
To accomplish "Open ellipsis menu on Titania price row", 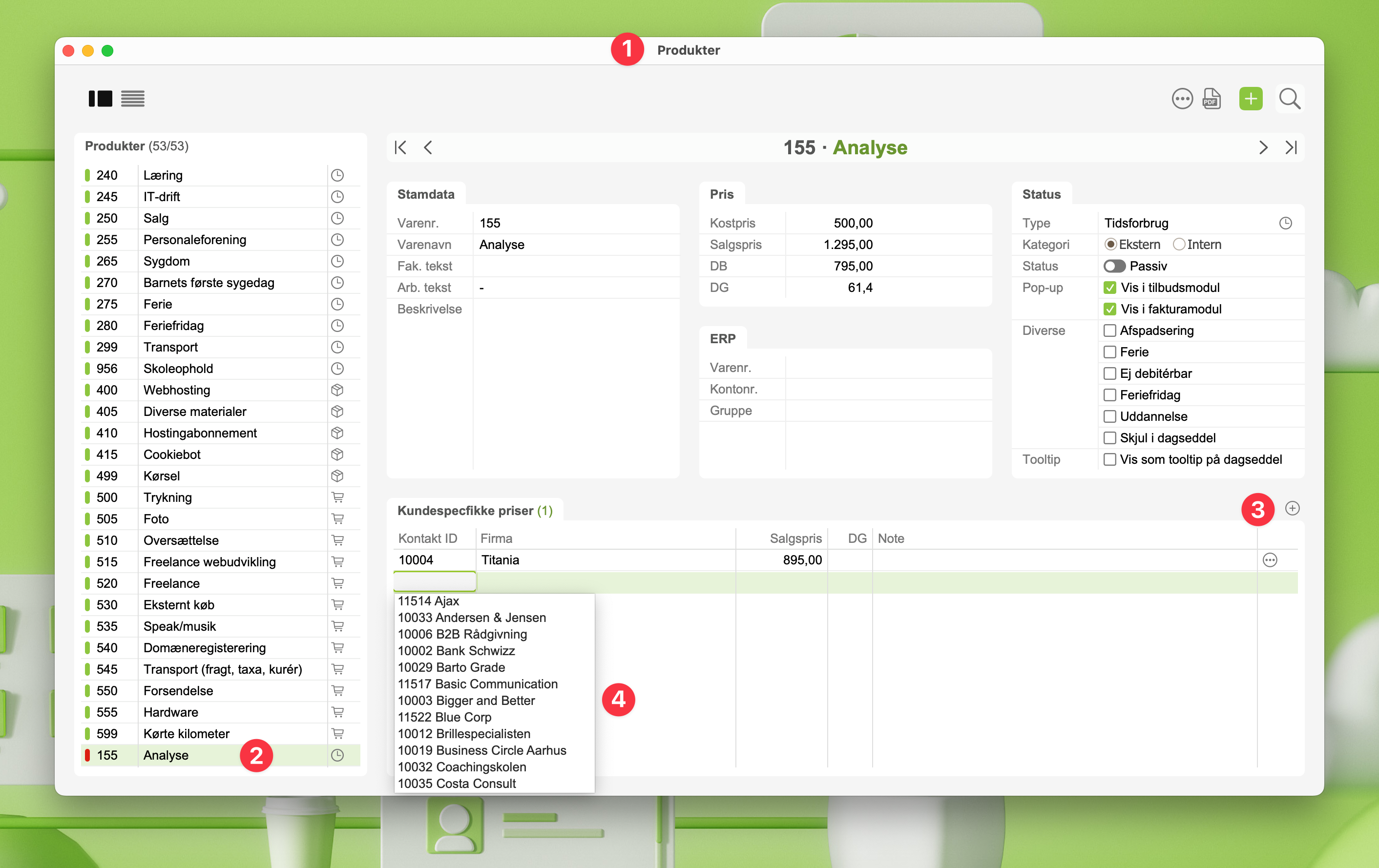I will (x=1270, y=560).
